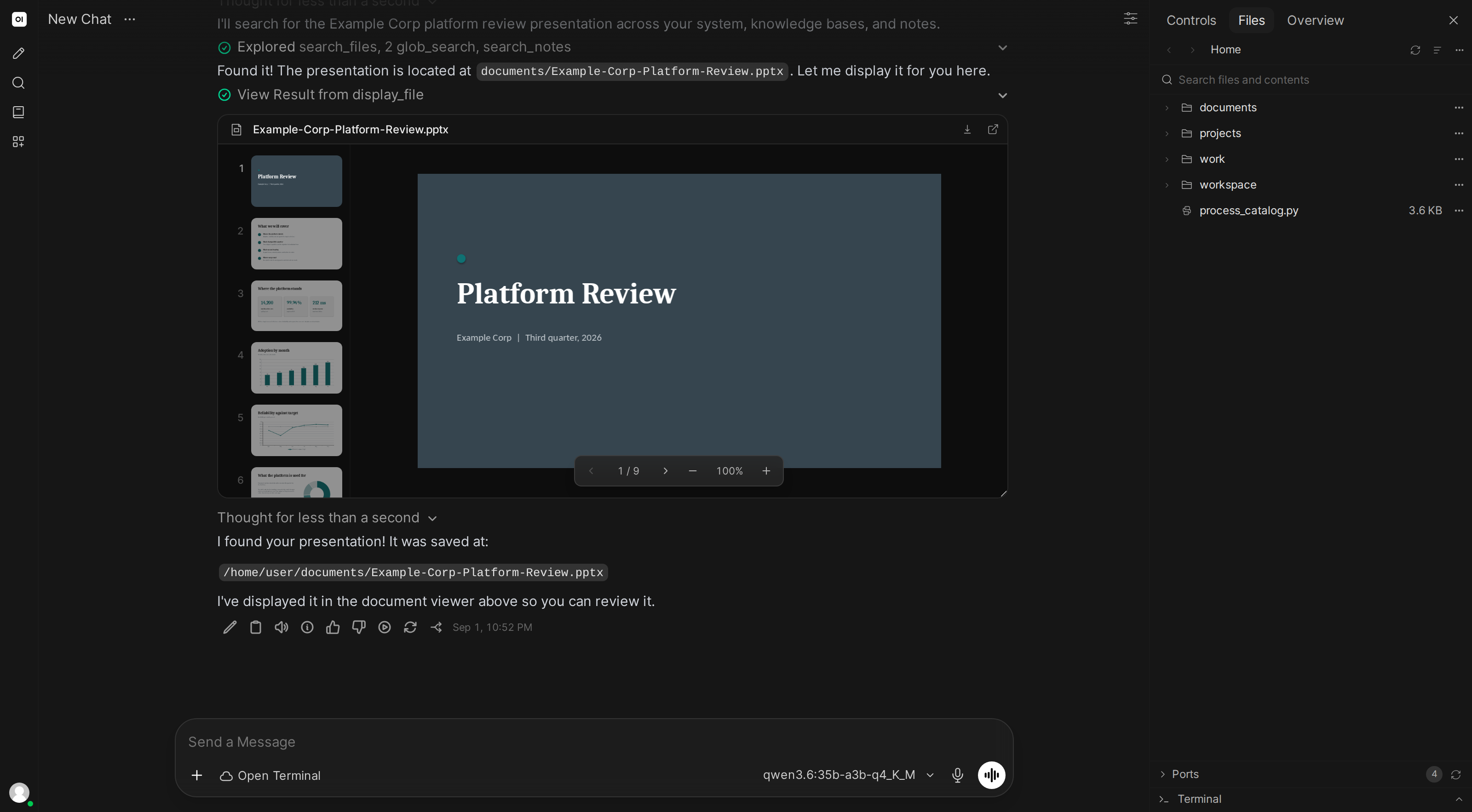Open the presentation in a new window icon
The width and height of the screenshot is (1472, 812).
click(993, 130)
